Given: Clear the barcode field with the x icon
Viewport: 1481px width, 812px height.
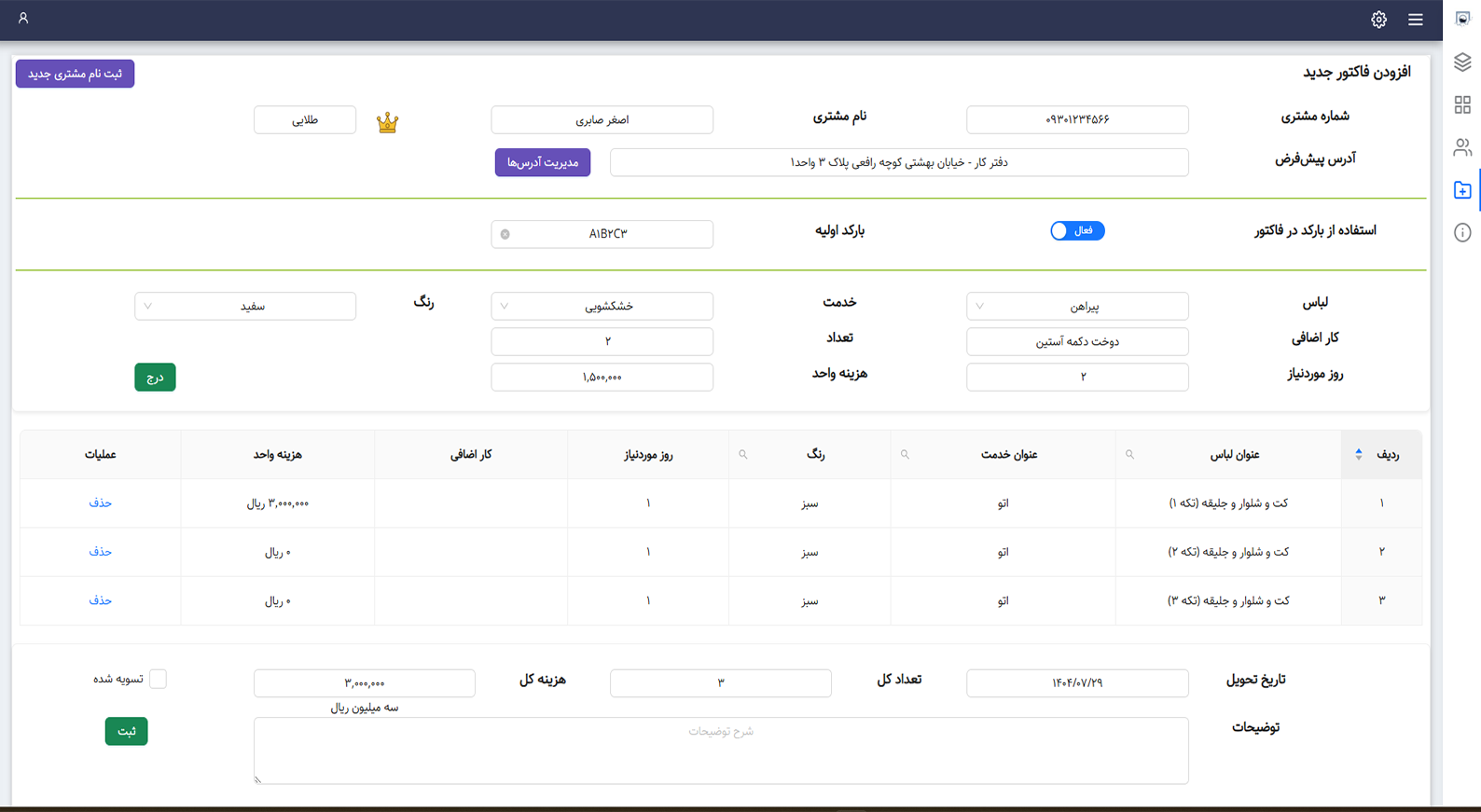Looking at the screenshot, I should pos(505,234).
